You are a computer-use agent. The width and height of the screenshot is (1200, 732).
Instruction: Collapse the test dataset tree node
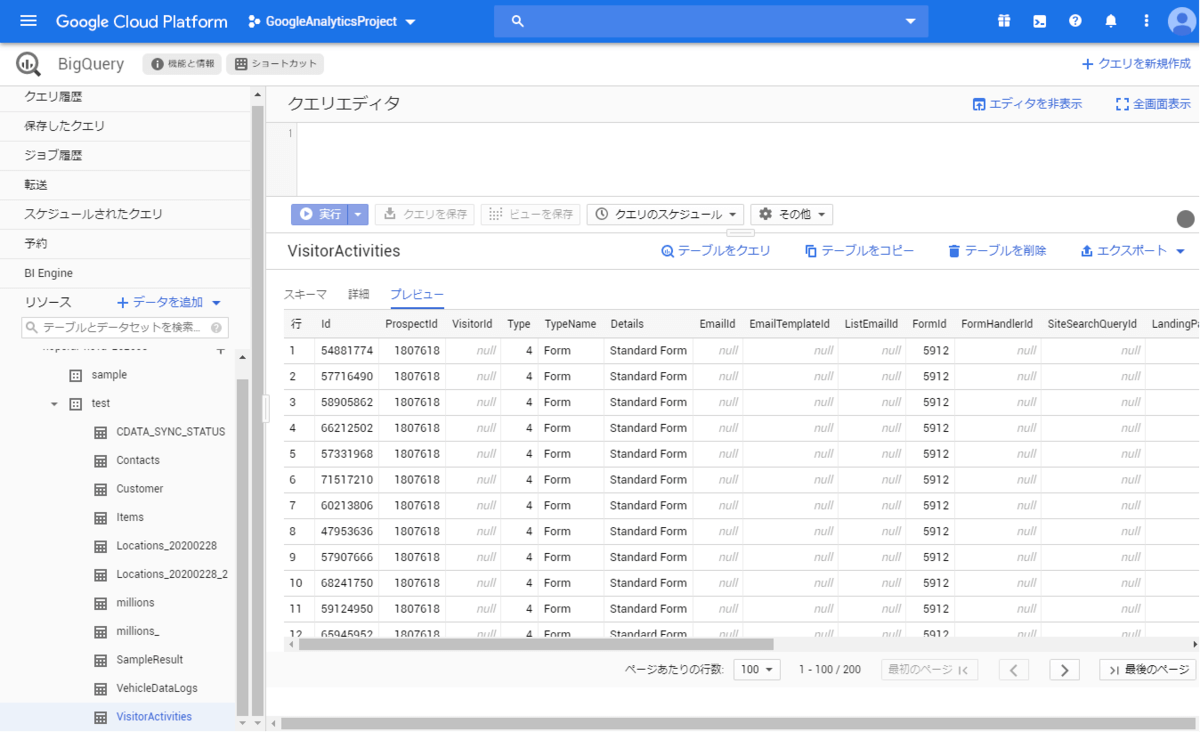point(55,404)
